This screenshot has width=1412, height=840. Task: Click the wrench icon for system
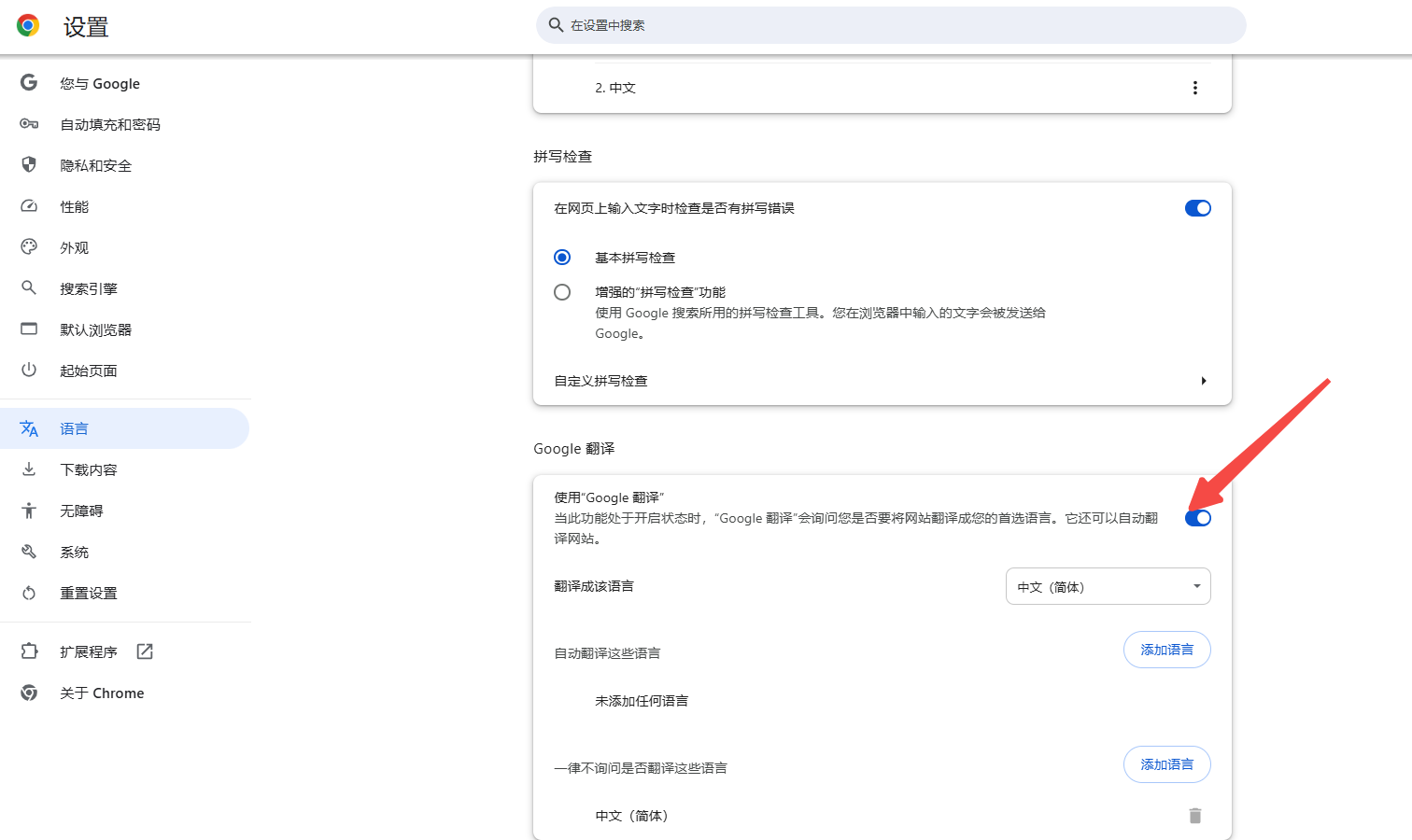tap(29, 552)
